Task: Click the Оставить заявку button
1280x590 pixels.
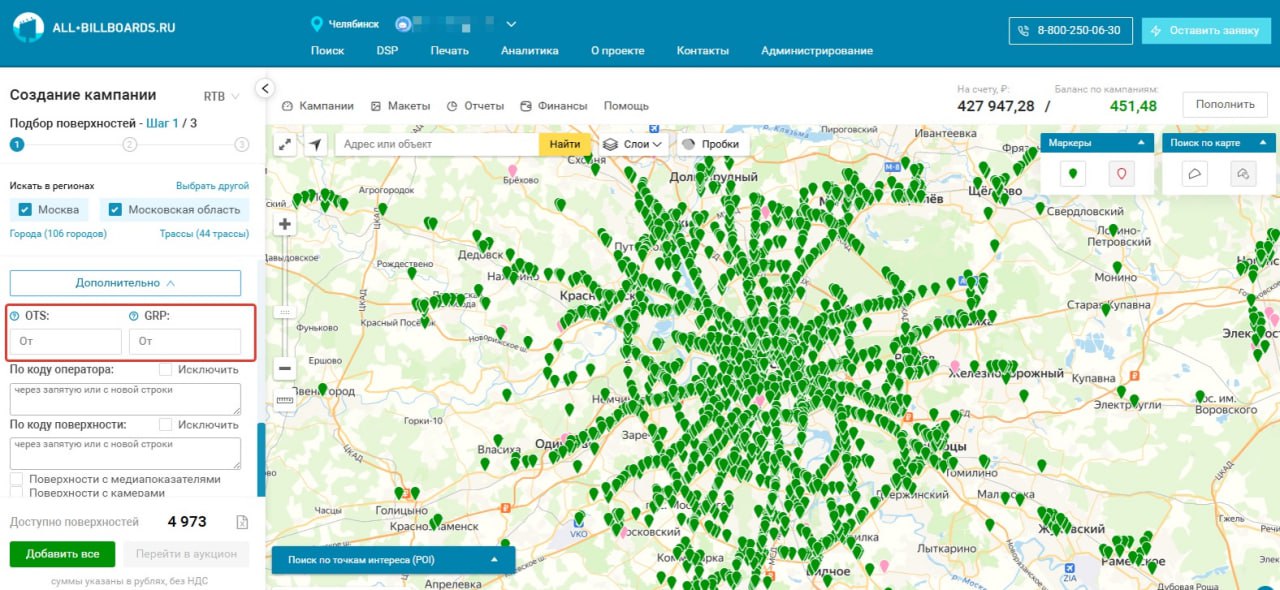Action: 1206,31
